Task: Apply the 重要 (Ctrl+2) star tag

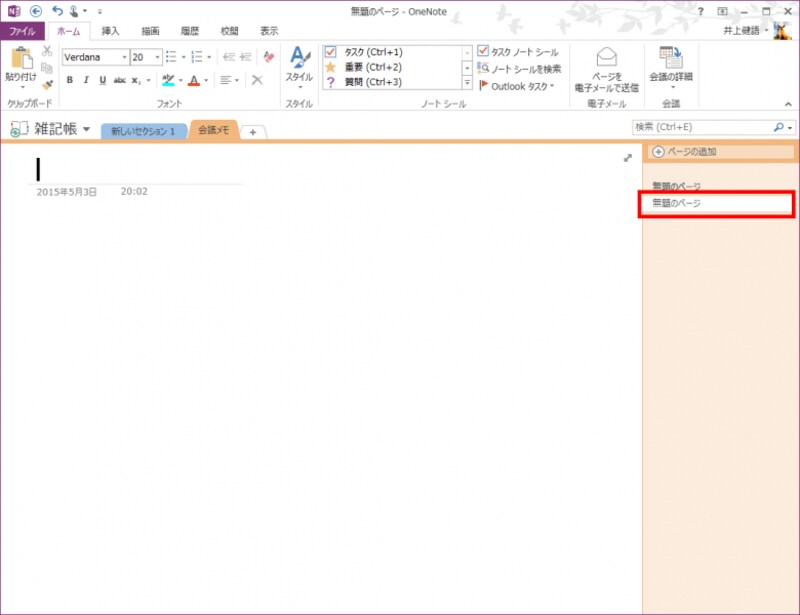Action: click(394, 67)
